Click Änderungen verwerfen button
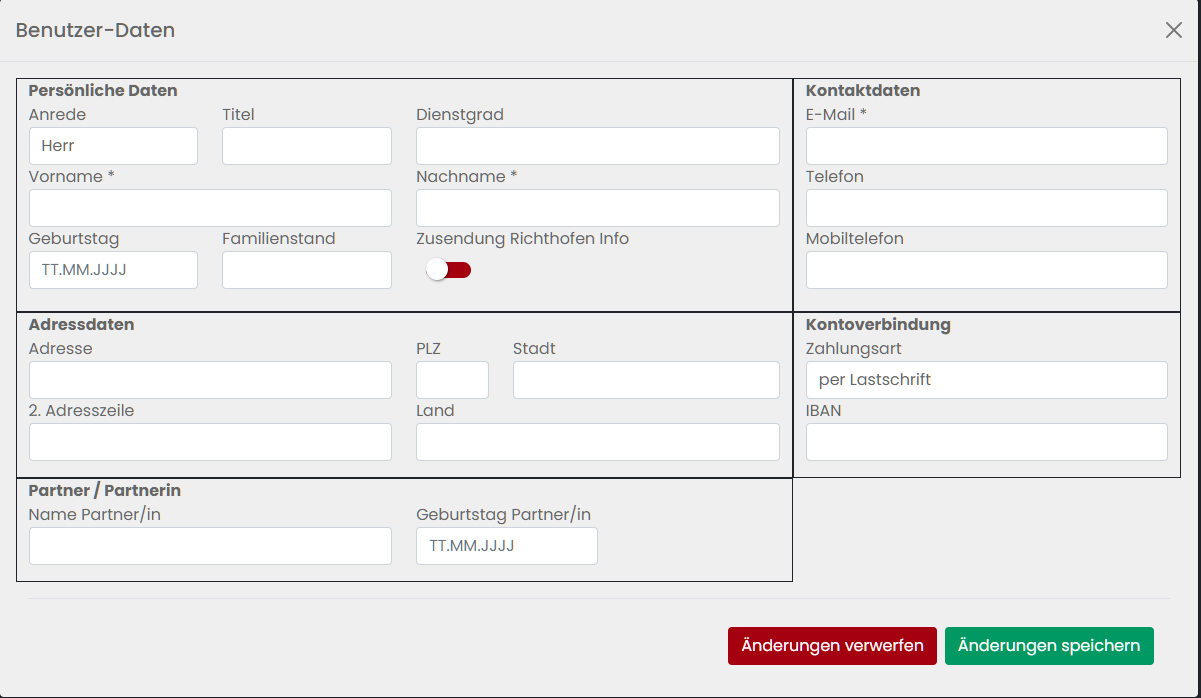 pyautogui.click(x=832, y=646)
